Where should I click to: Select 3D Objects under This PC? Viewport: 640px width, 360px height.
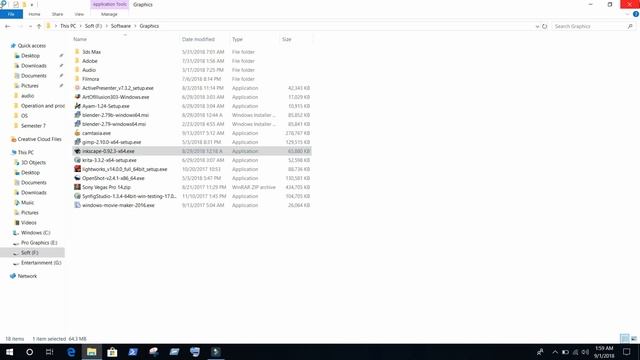point(33,162)
